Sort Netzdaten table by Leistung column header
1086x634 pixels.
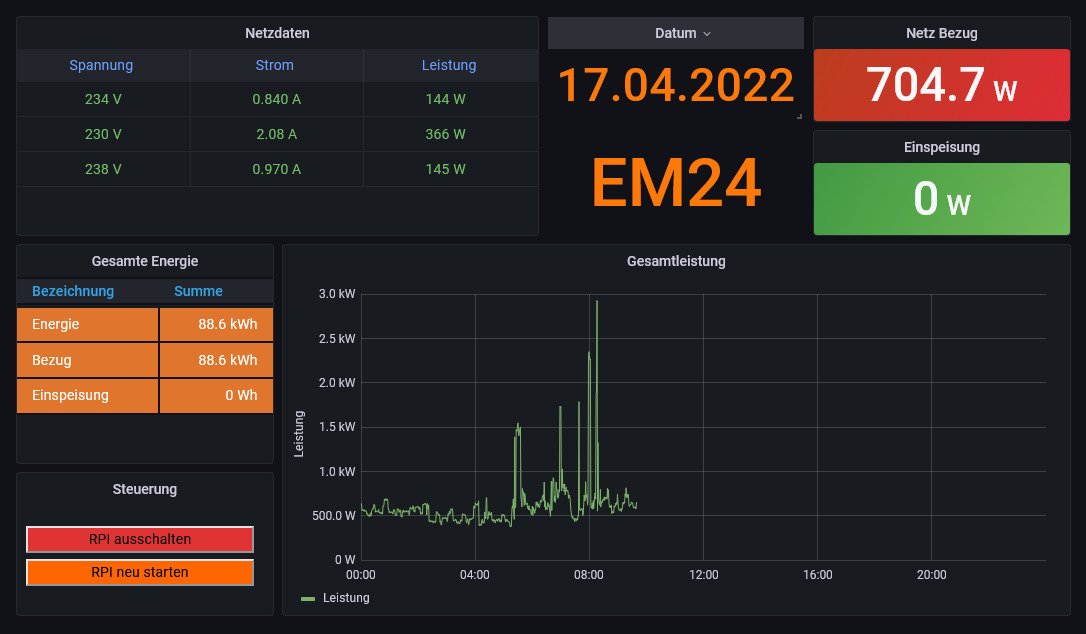[x=449, y=65]
